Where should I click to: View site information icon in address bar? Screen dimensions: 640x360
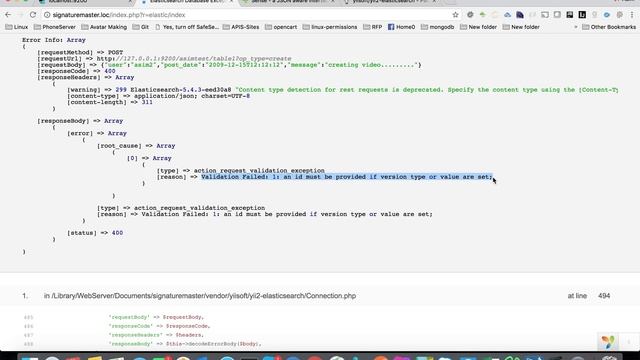click(47, 15)
